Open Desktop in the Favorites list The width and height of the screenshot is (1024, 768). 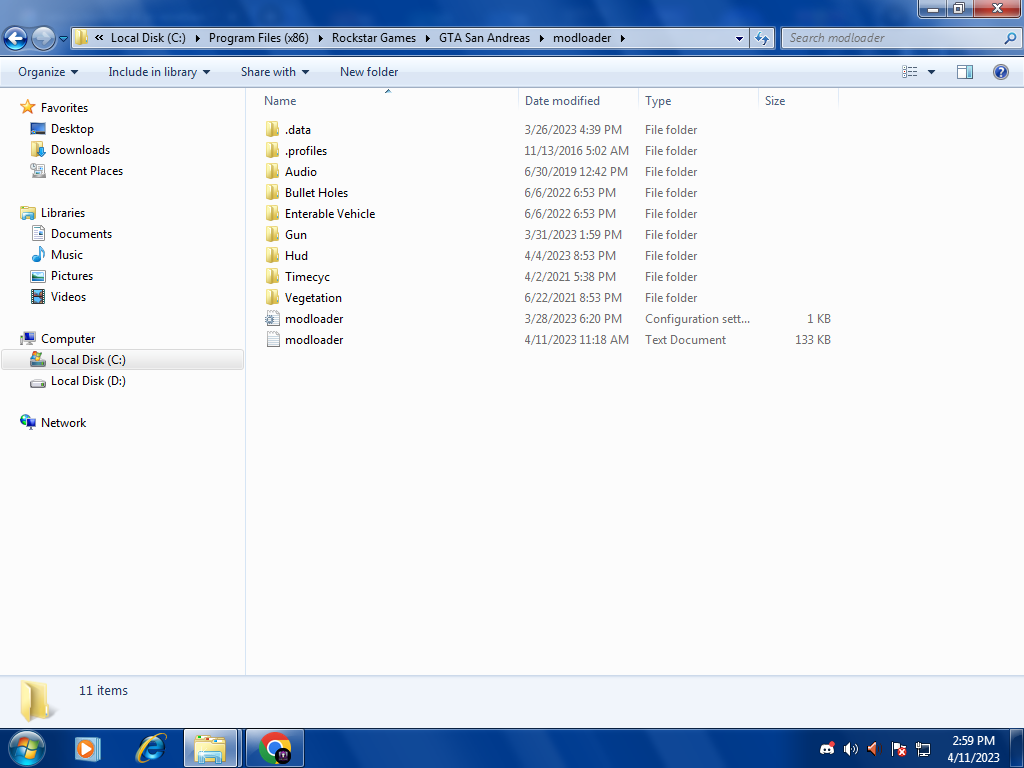point(72,129)
